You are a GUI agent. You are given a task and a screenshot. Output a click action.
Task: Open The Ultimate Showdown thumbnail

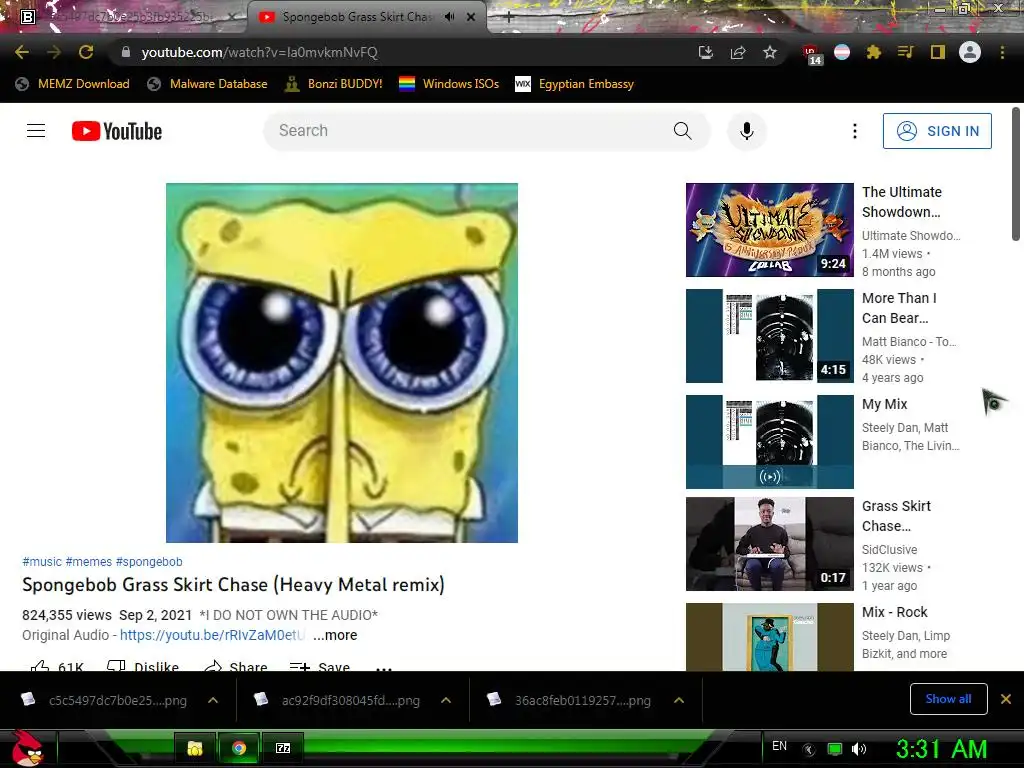[769, 230]
